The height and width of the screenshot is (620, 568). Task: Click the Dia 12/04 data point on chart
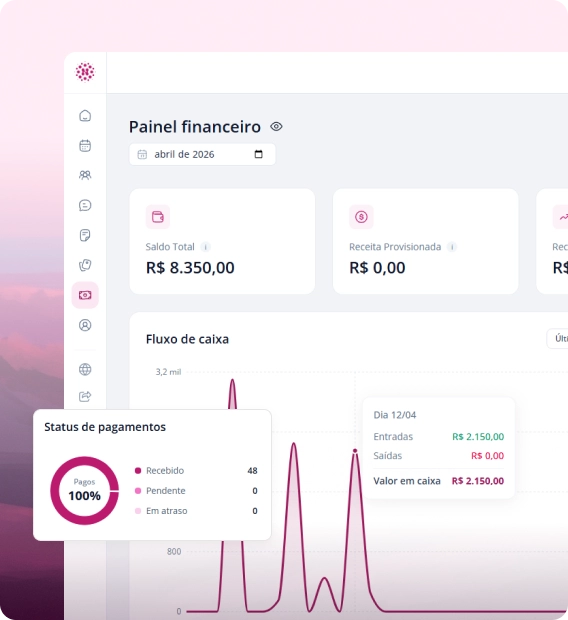click(355, 451)
